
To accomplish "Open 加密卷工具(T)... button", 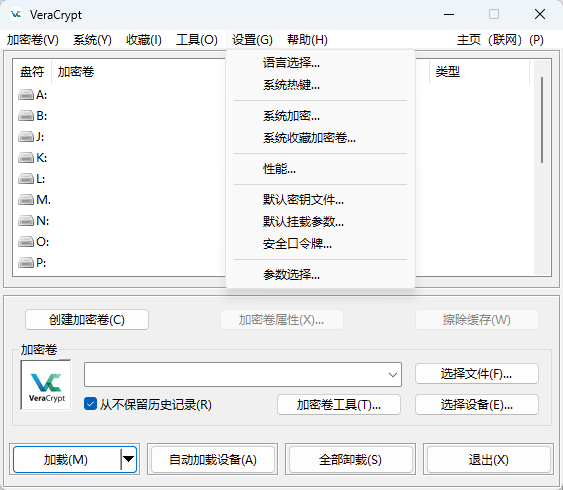I will [x=339, y=405].
